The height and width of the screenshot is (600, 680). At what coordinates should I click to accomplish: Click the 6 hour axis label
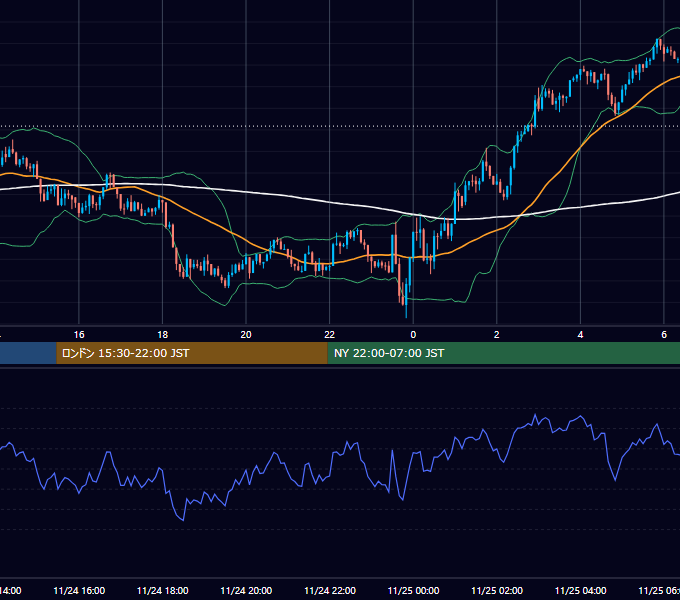(664, 335)
